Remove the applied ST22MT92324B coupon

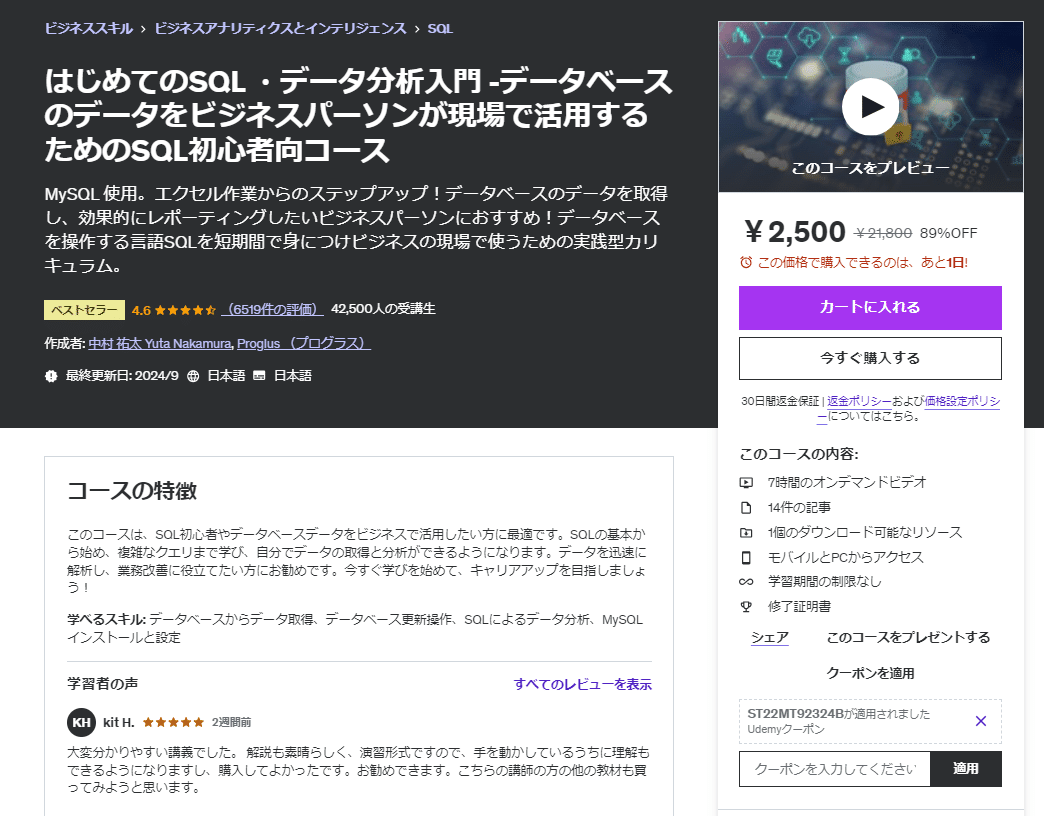click(981, 720)
